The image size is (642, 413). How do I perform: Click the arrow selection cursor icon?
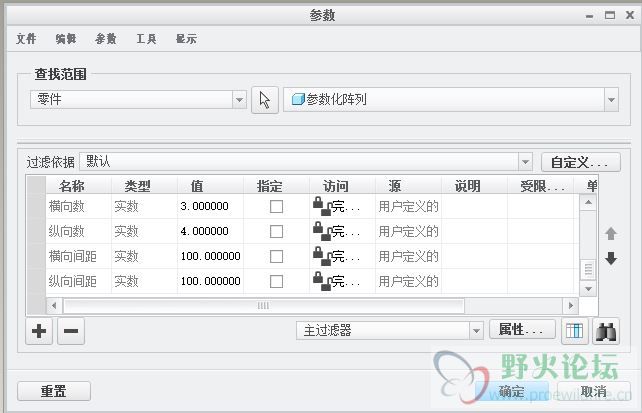(265, 100)
